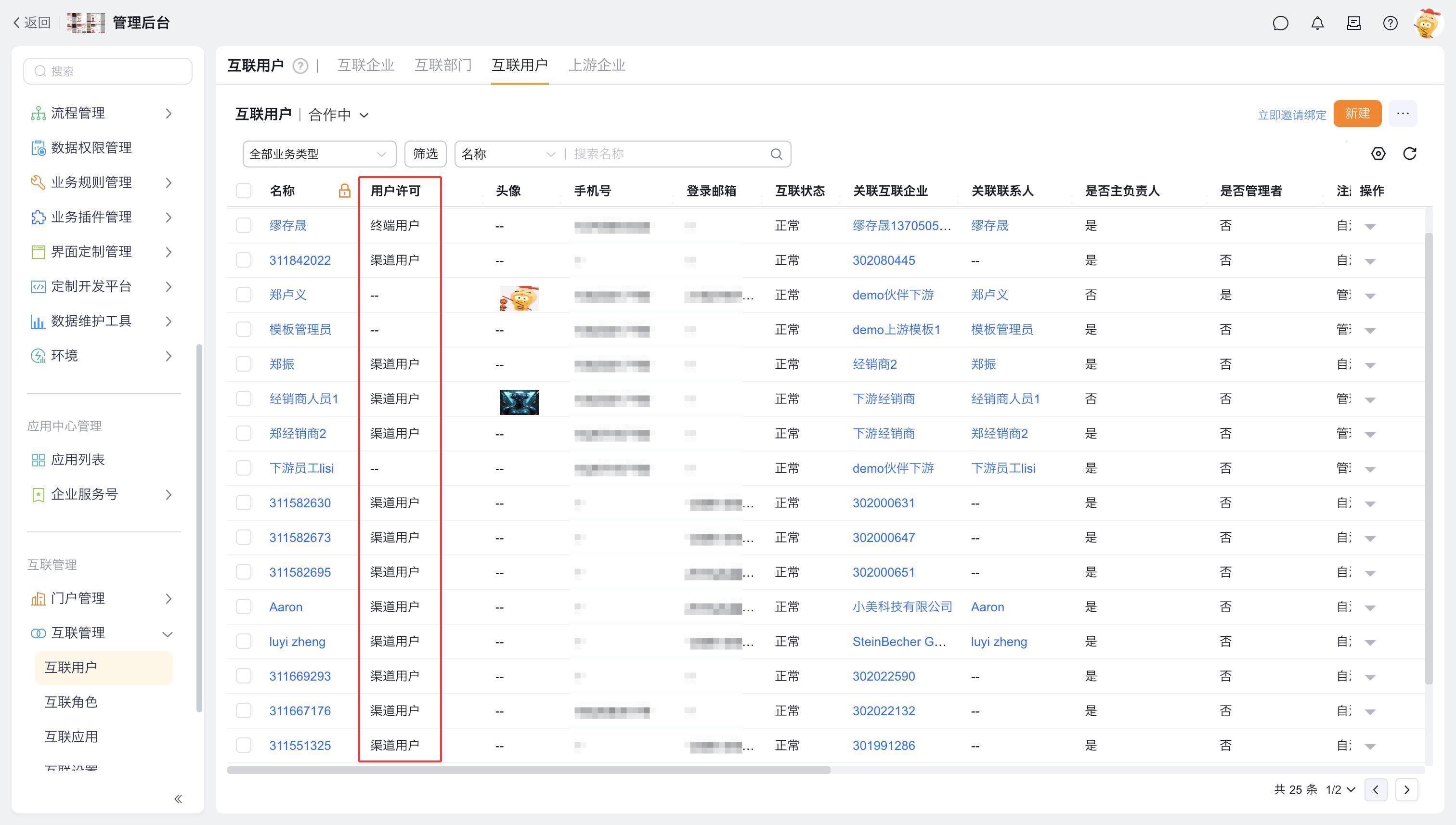Open 互联角色 in sidebar menu
1456x825 pixels.
point(71,702)
